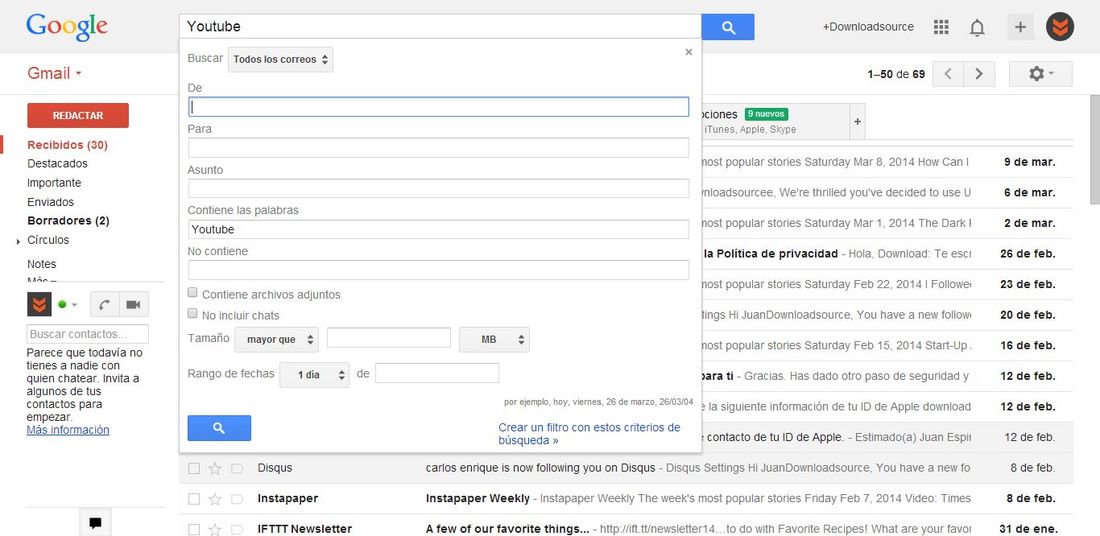Open the Google apps grid icon

pos(941,27)
